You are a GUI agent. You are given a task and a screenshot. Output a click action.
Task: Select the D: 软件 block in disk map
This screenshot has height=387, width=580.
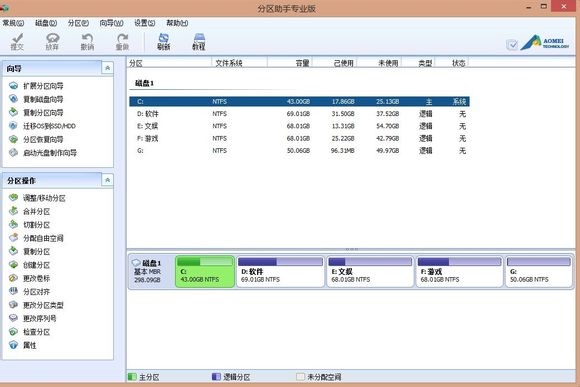[x=280, y=271]
